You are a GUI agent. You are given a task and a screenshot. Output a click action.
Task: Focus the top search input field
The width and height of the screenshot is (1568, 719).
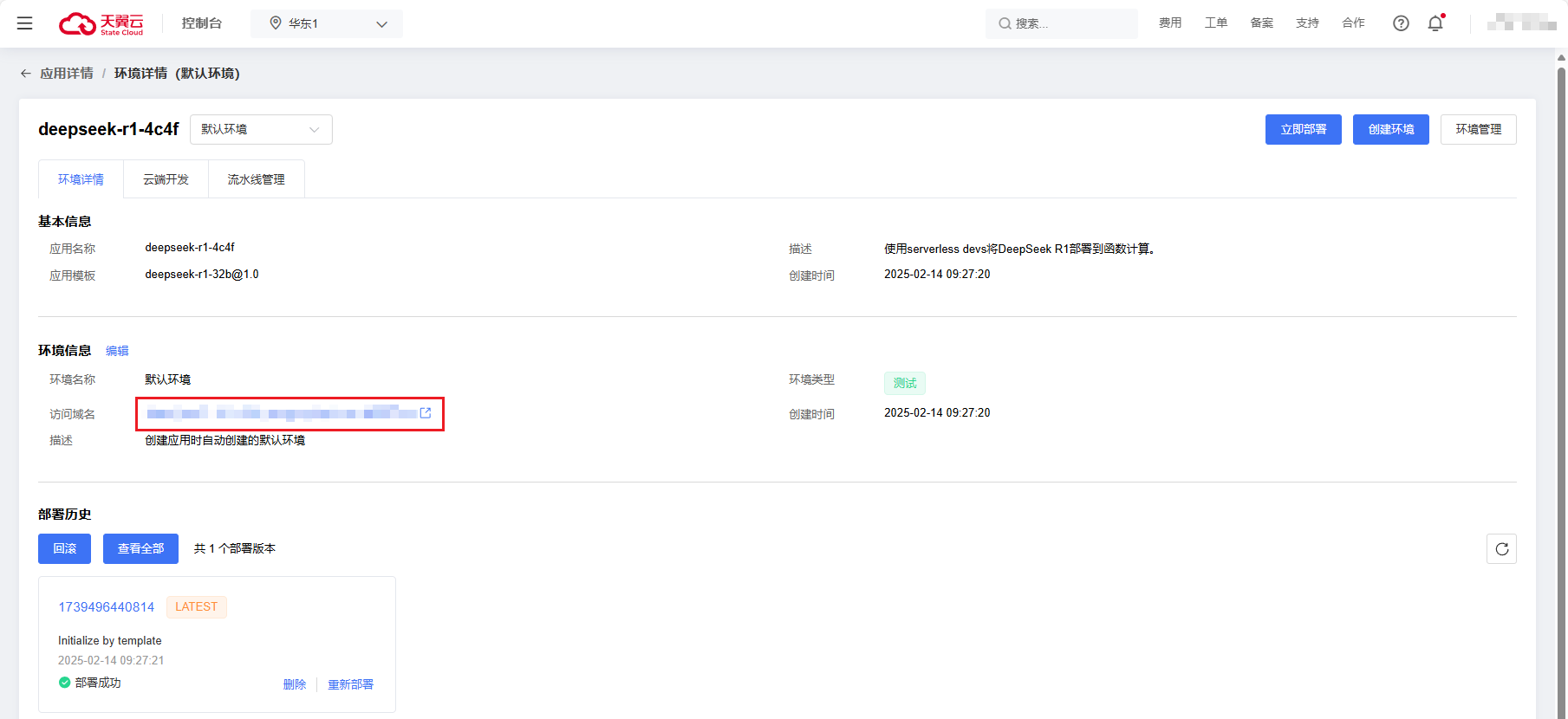1062,23
